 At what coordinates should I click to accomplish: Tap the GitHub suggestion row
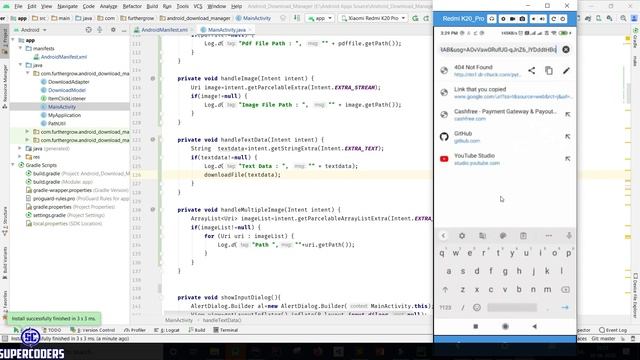(505, 137)
